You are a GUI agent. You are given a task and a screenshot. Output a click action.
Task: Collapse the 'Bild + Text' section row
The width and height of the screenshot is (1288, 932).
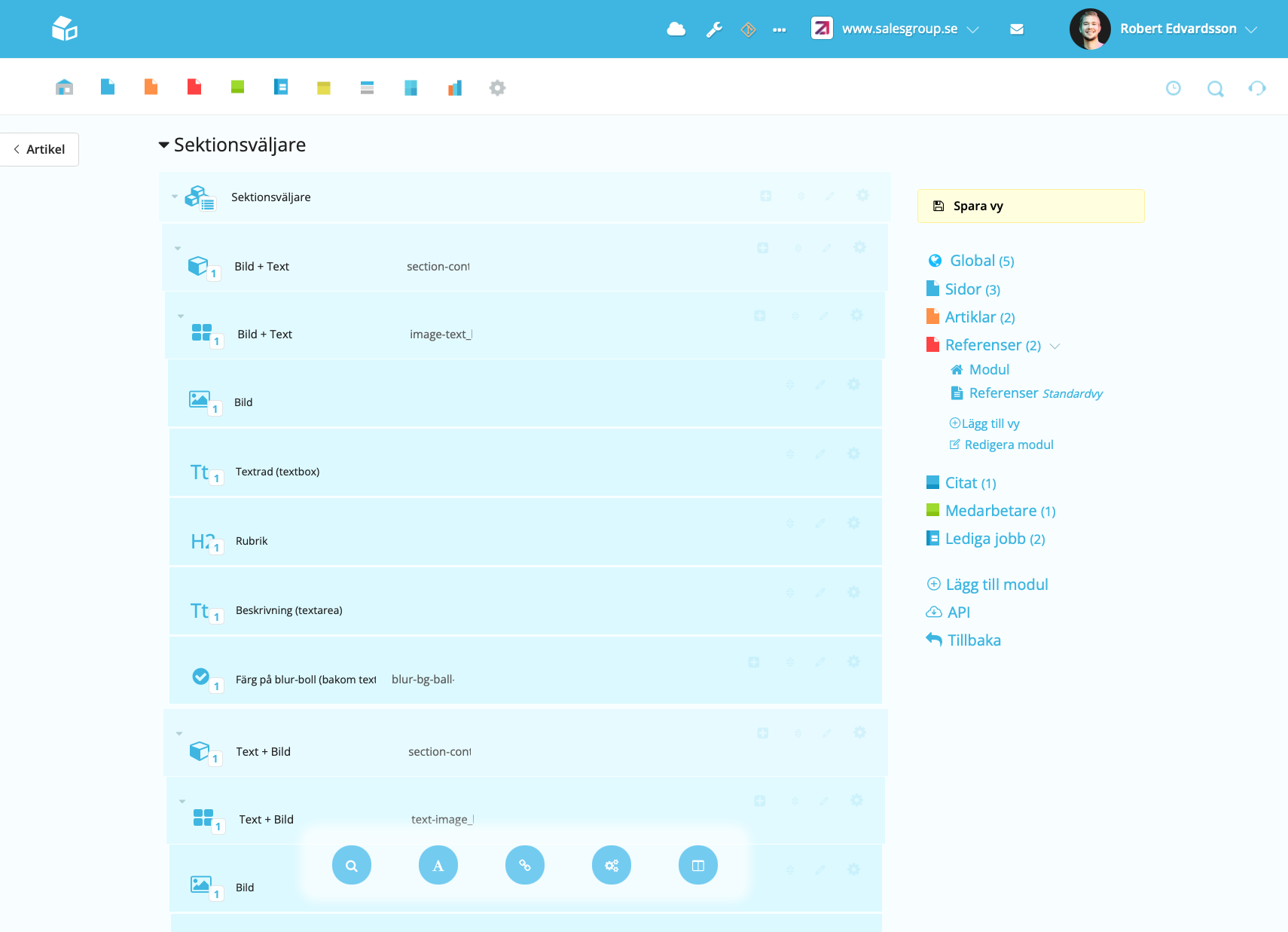click(178, 248)
